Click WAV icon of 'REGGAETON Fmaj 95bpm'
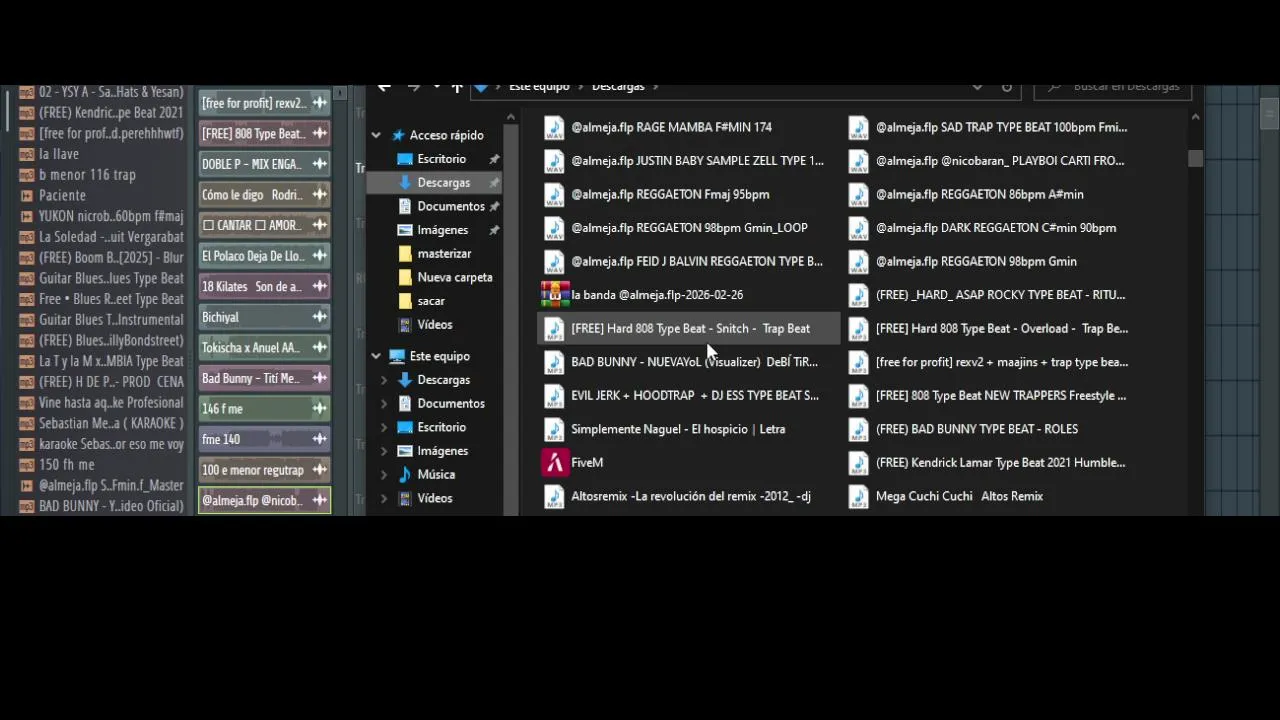Viewport: 1280px width, 720px height. [554, 194]
